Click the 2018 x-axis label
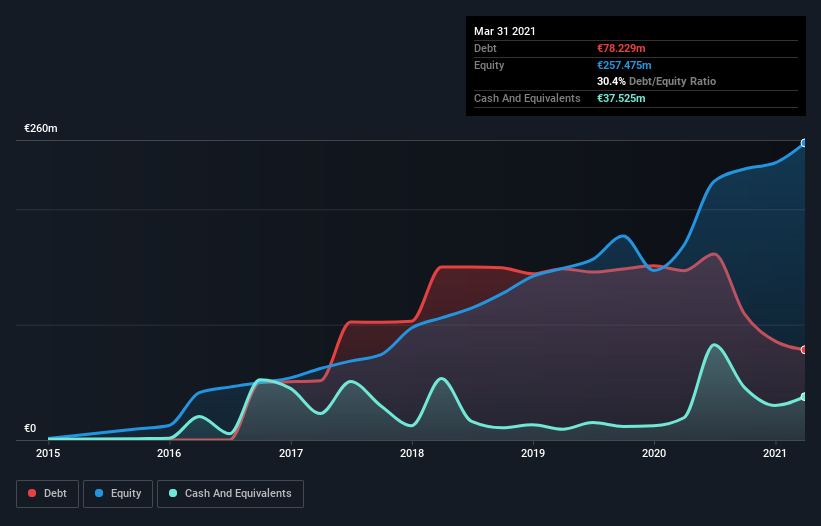This screenshot has width=821, height=526. click(x=412, y=453)
